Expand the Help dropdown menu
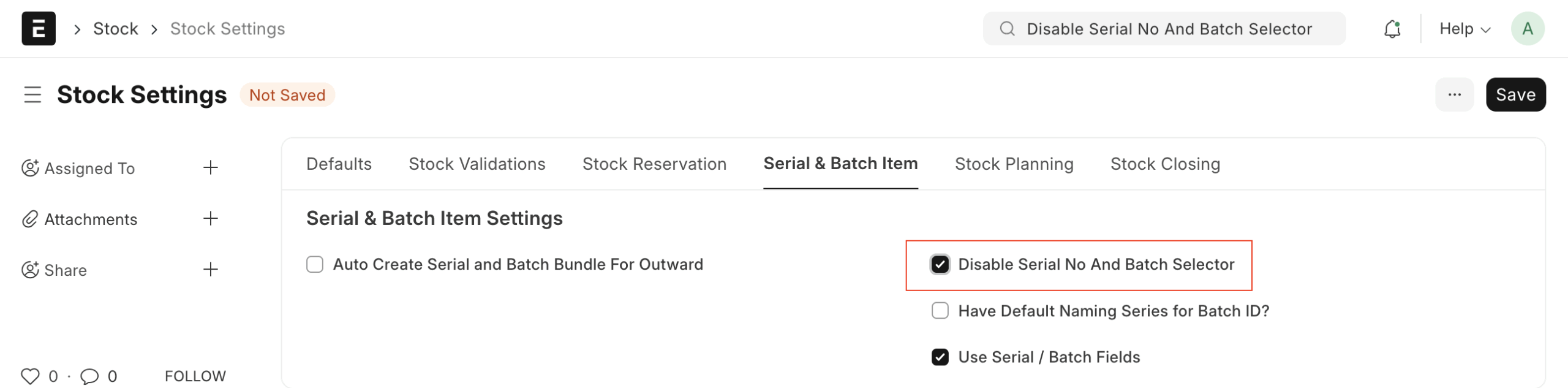Viewport: 1568px width, 388px height. point(1464,29)
